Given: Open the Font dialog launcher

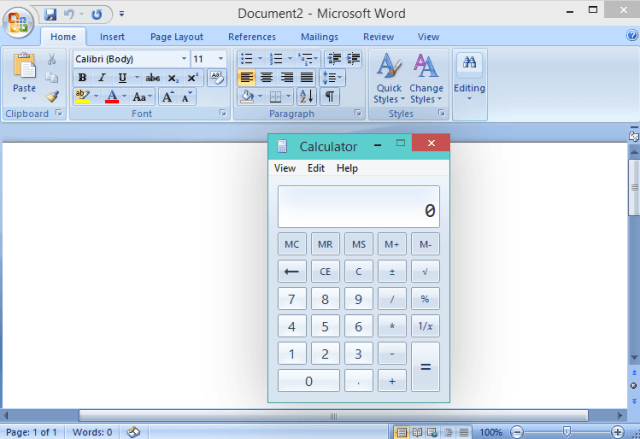Looking at the screenshot, I should [x=223, y=113].
